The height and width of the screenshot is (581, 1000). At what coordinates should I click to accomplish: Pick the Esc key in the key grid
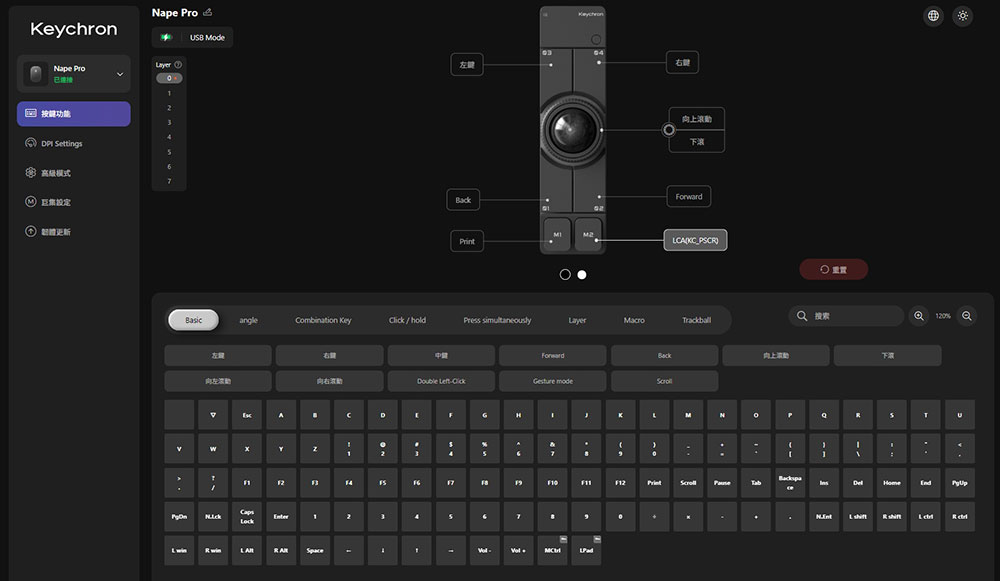tap(247, 415)
